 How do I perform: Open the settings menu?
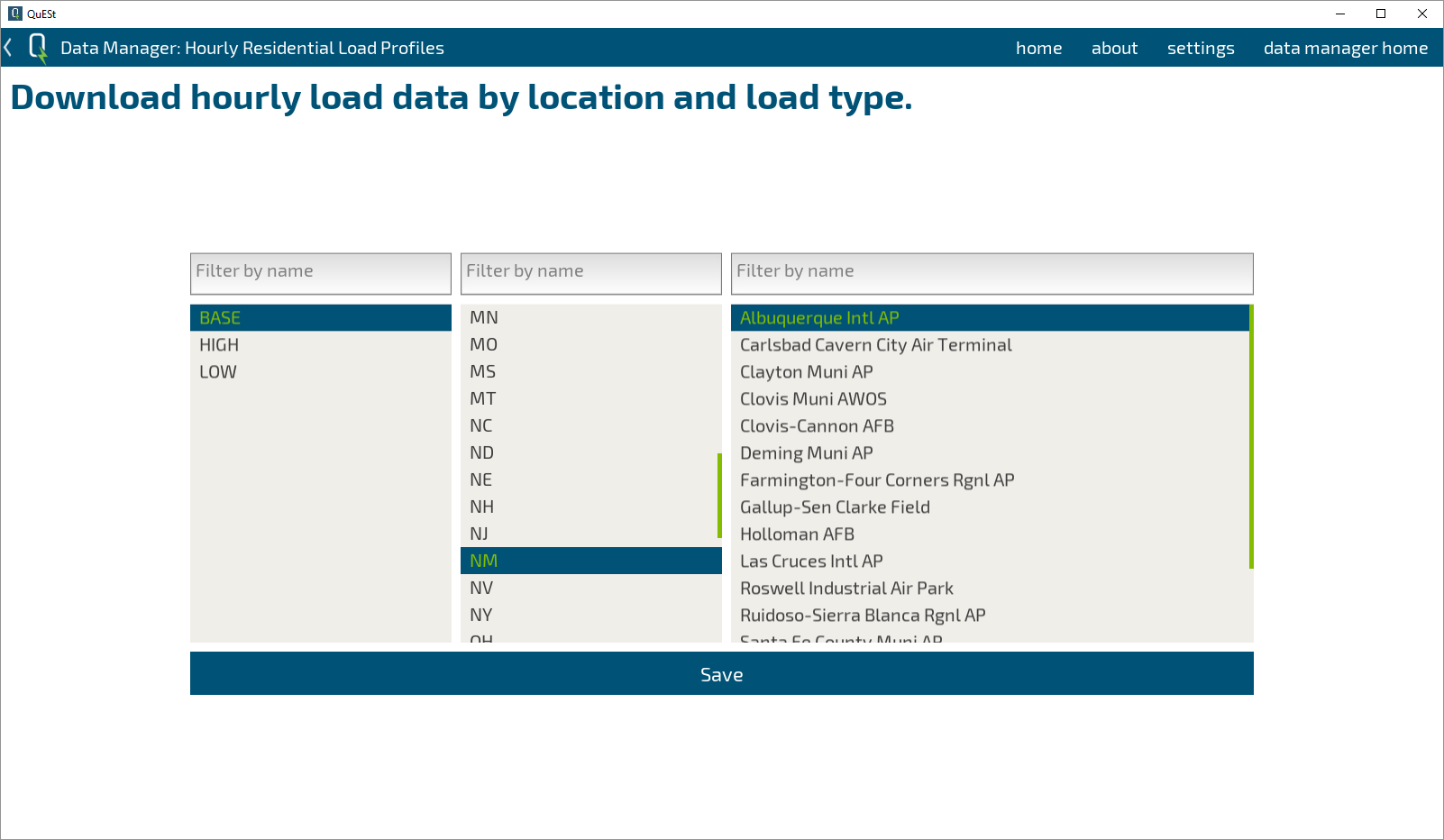point(1201,48)
